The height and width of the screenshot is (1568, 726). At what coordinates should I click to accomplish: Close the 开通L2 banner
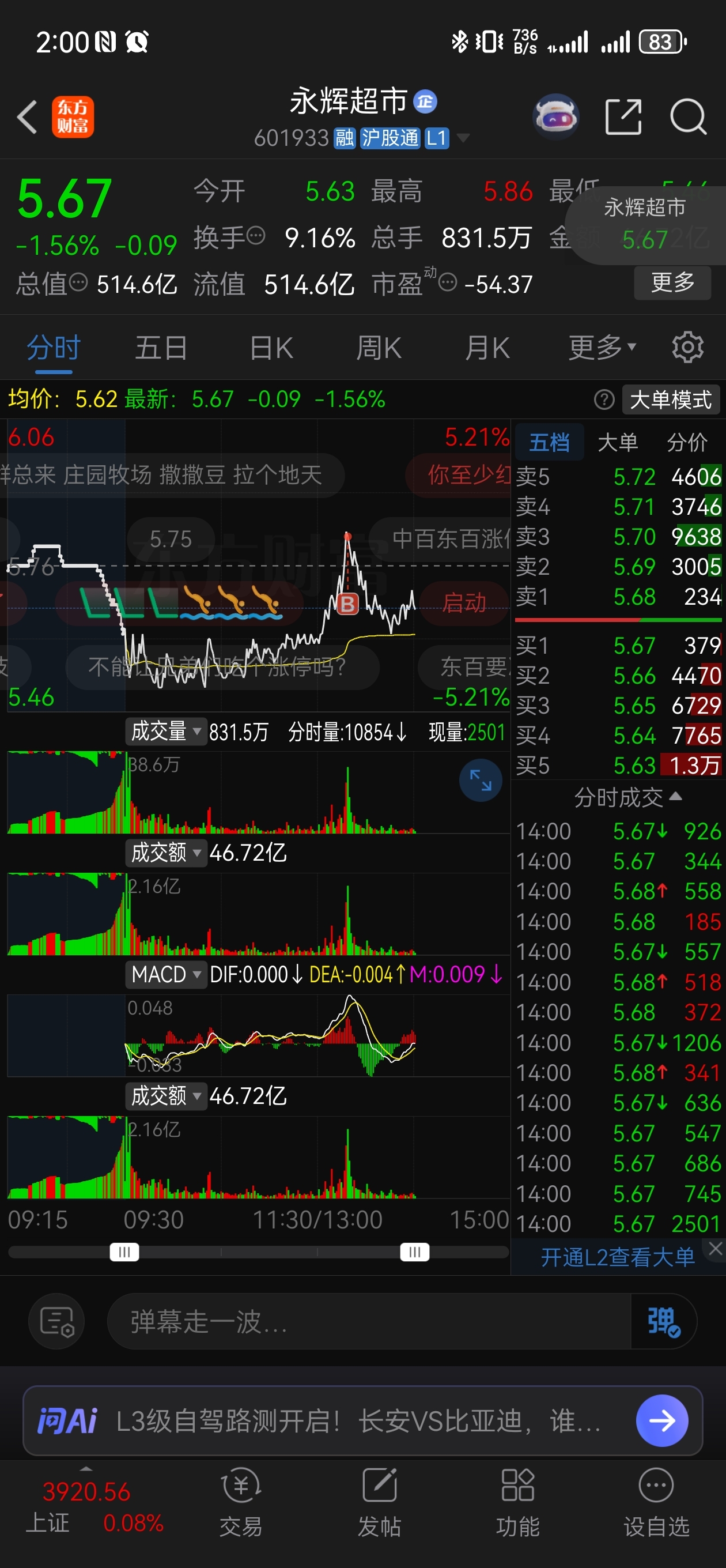tap(716, 1249)
